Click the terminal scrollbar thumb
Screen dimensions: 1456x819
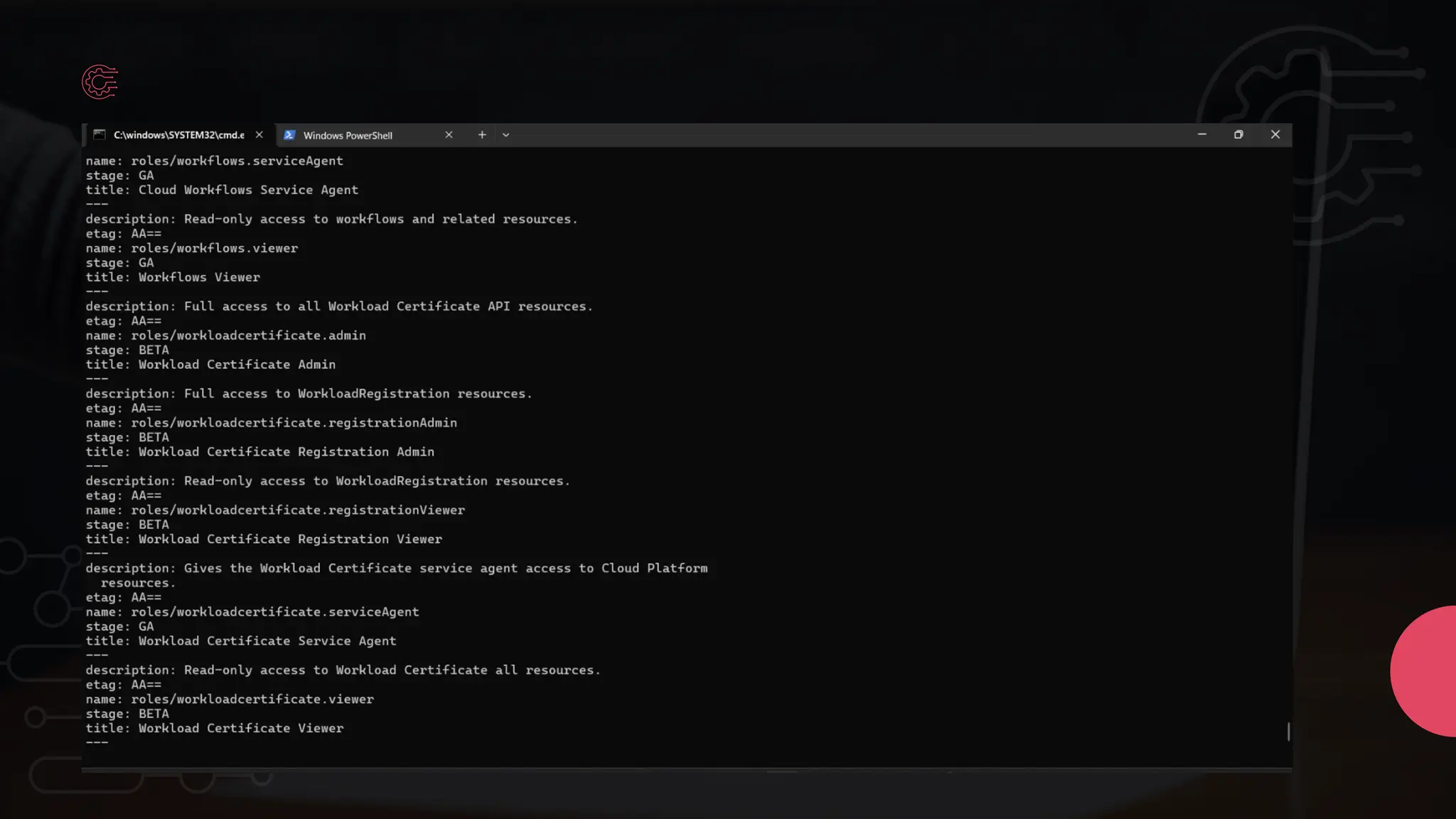[1288, 731]
